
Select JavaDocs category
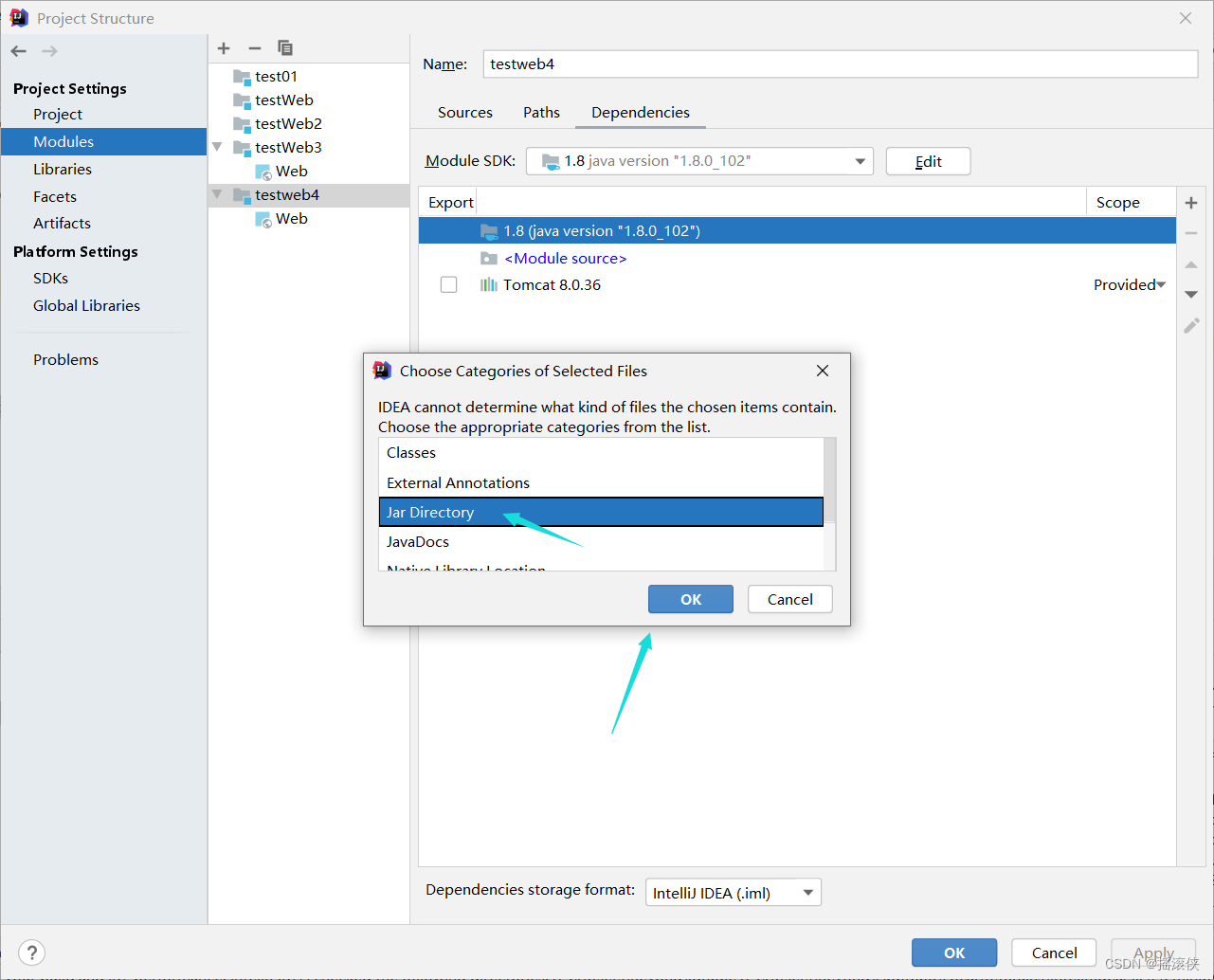601,541
